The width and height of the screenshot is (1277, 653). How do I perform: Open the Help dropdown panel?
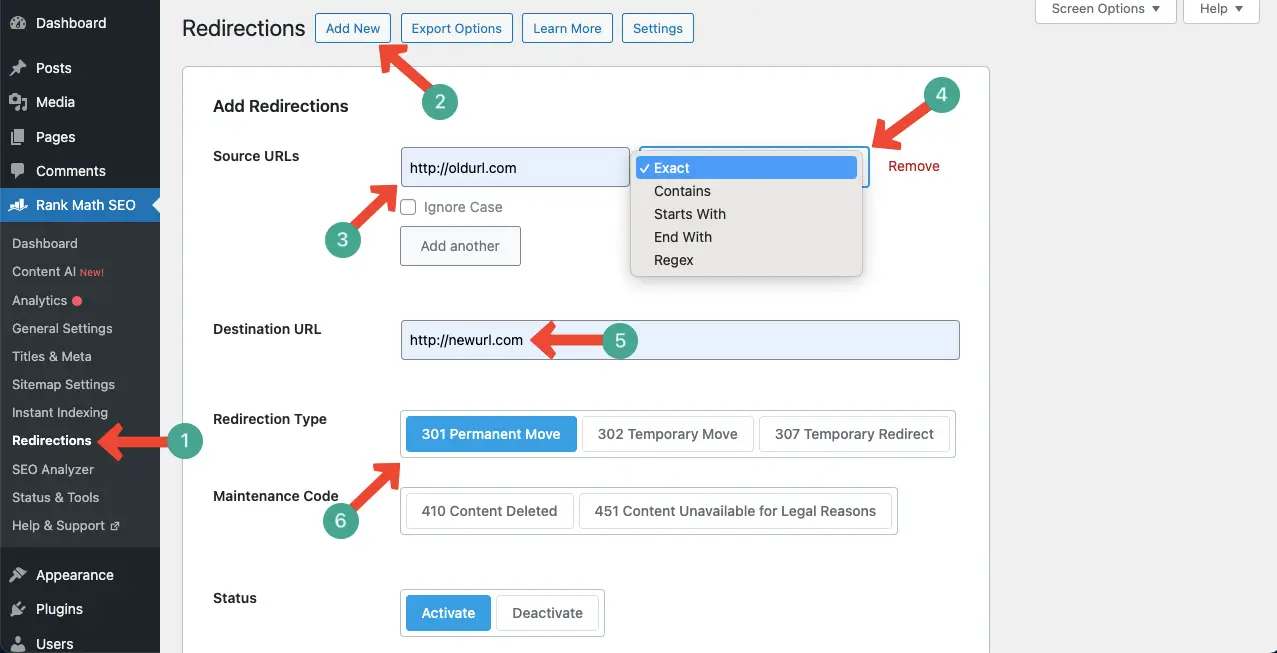pos(1220,9)
